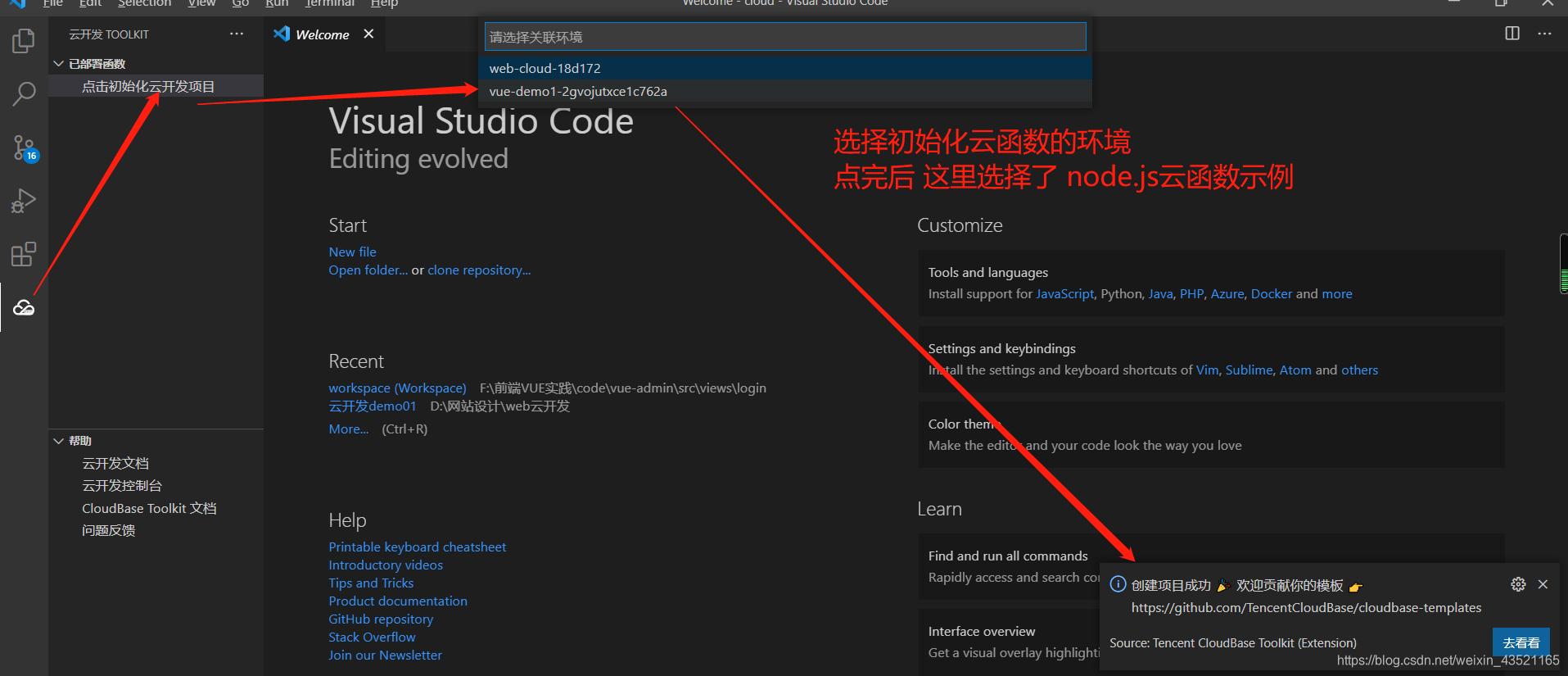1568x676 pixels.
Task: Install Atom keybindings link
Action: pyautogui.click(x=1295, y=370)
